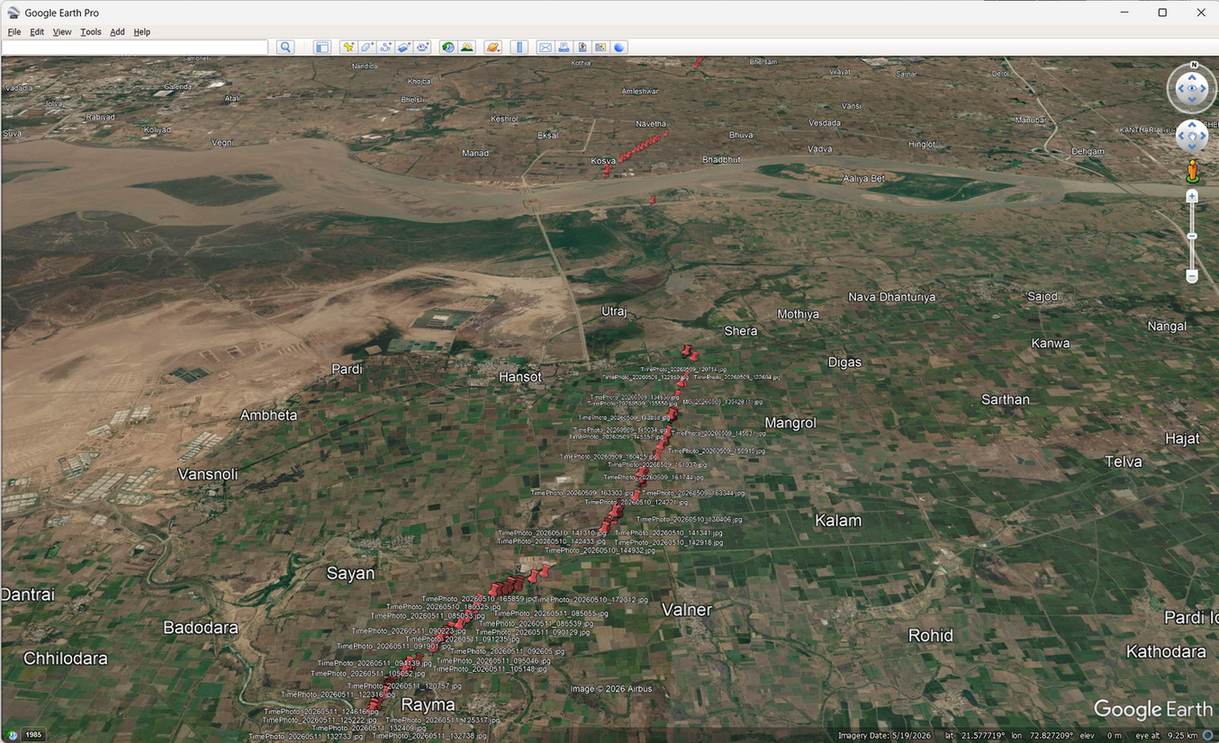Select the Add Polygon tool
The height and width of the screenshot is (743, 1219).
[367, 47]
